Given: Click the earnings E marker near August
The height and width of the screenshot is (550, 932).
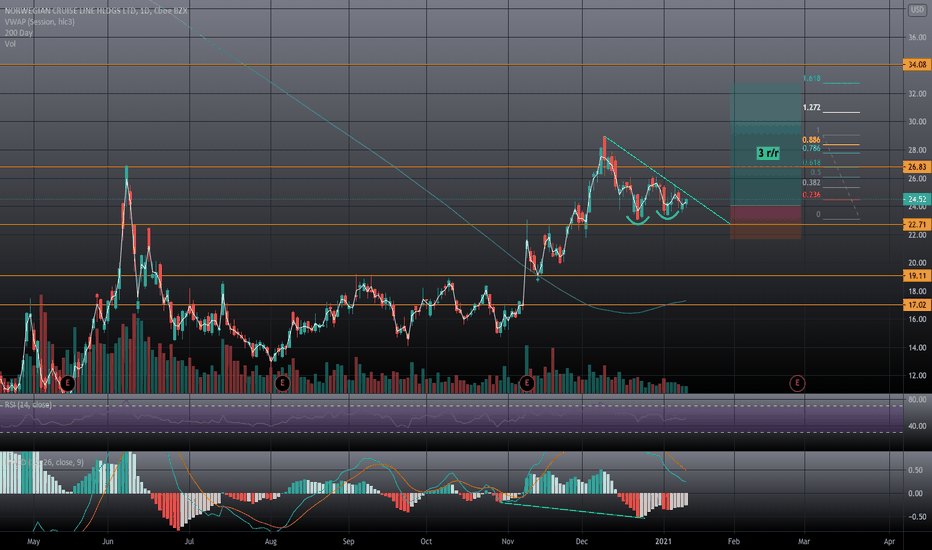Looking at the screenshot, I should 282,384.
